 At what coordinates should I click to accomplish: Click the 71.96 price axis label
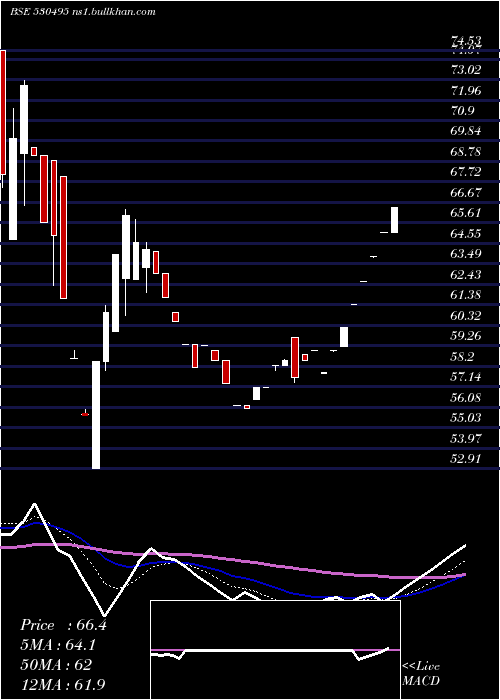[x=466, y=91]
